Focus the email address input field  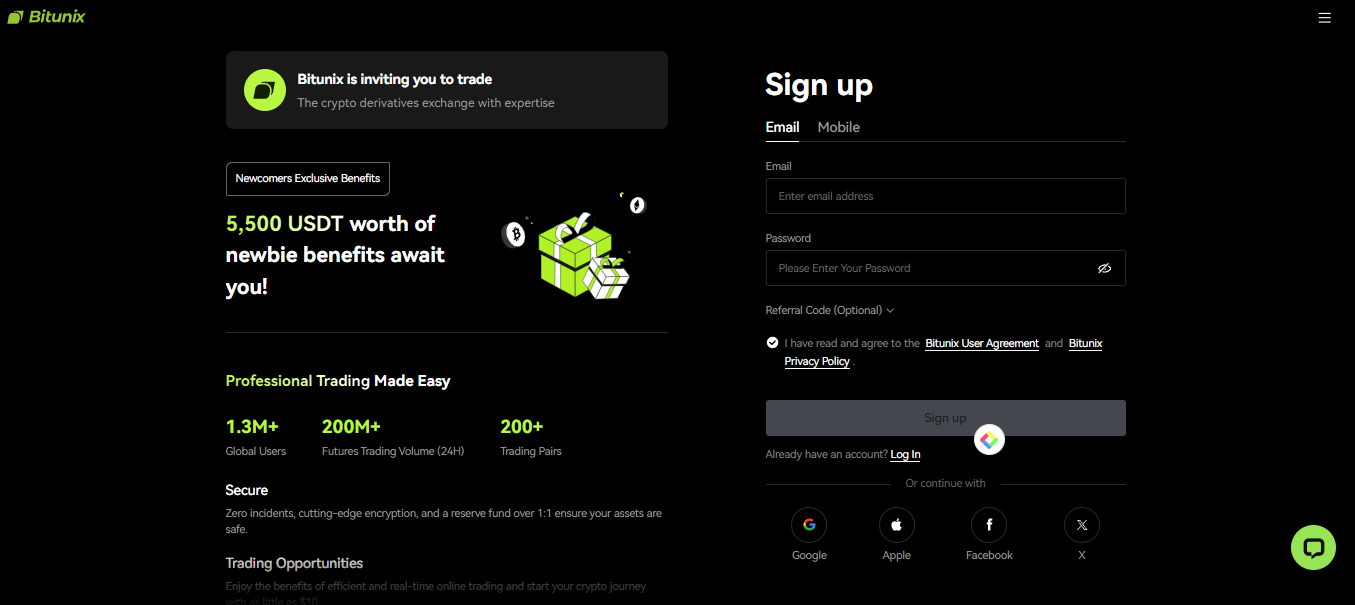point(945,196)
